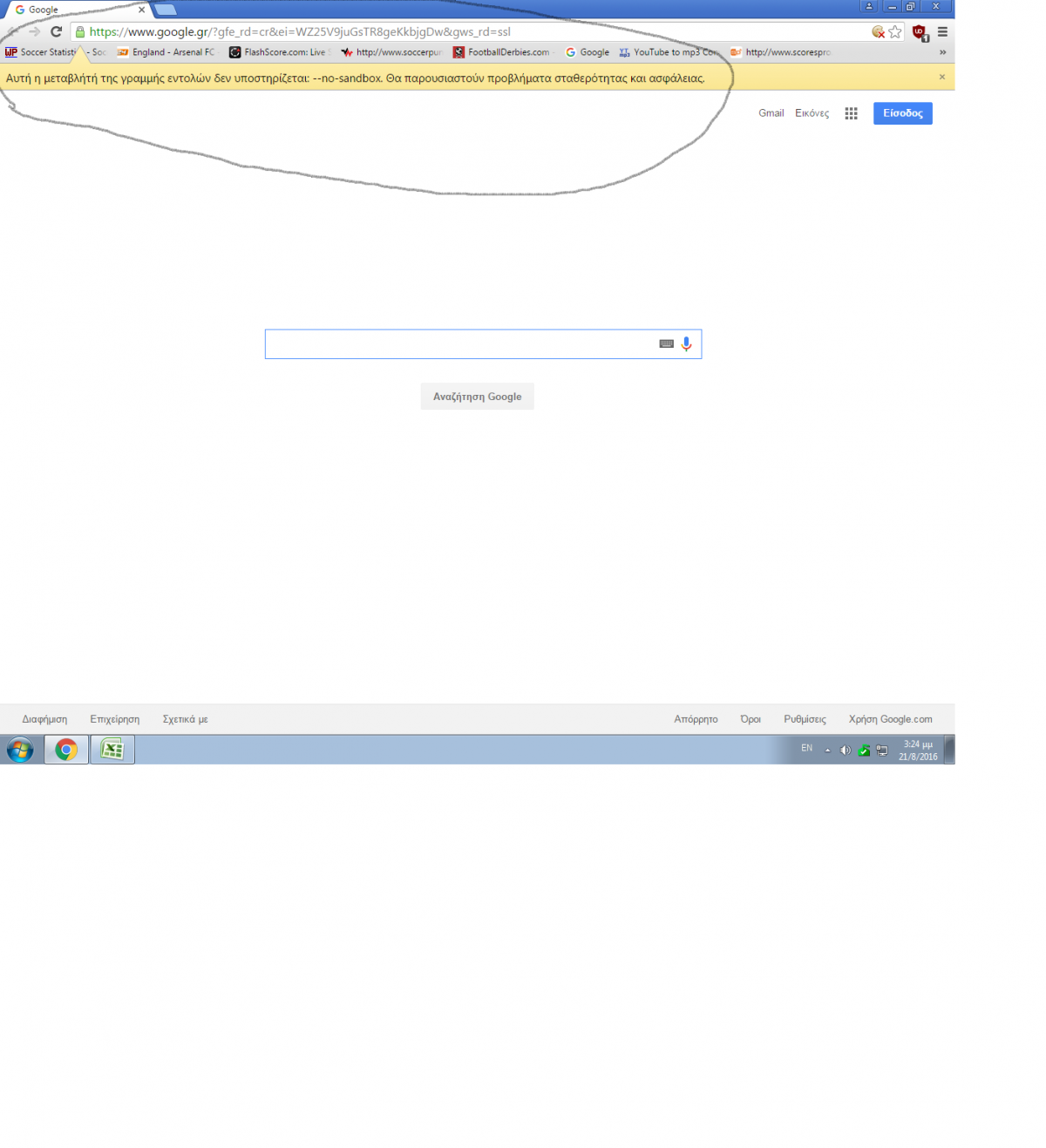Click the green padlock security icon

point(80,31)
